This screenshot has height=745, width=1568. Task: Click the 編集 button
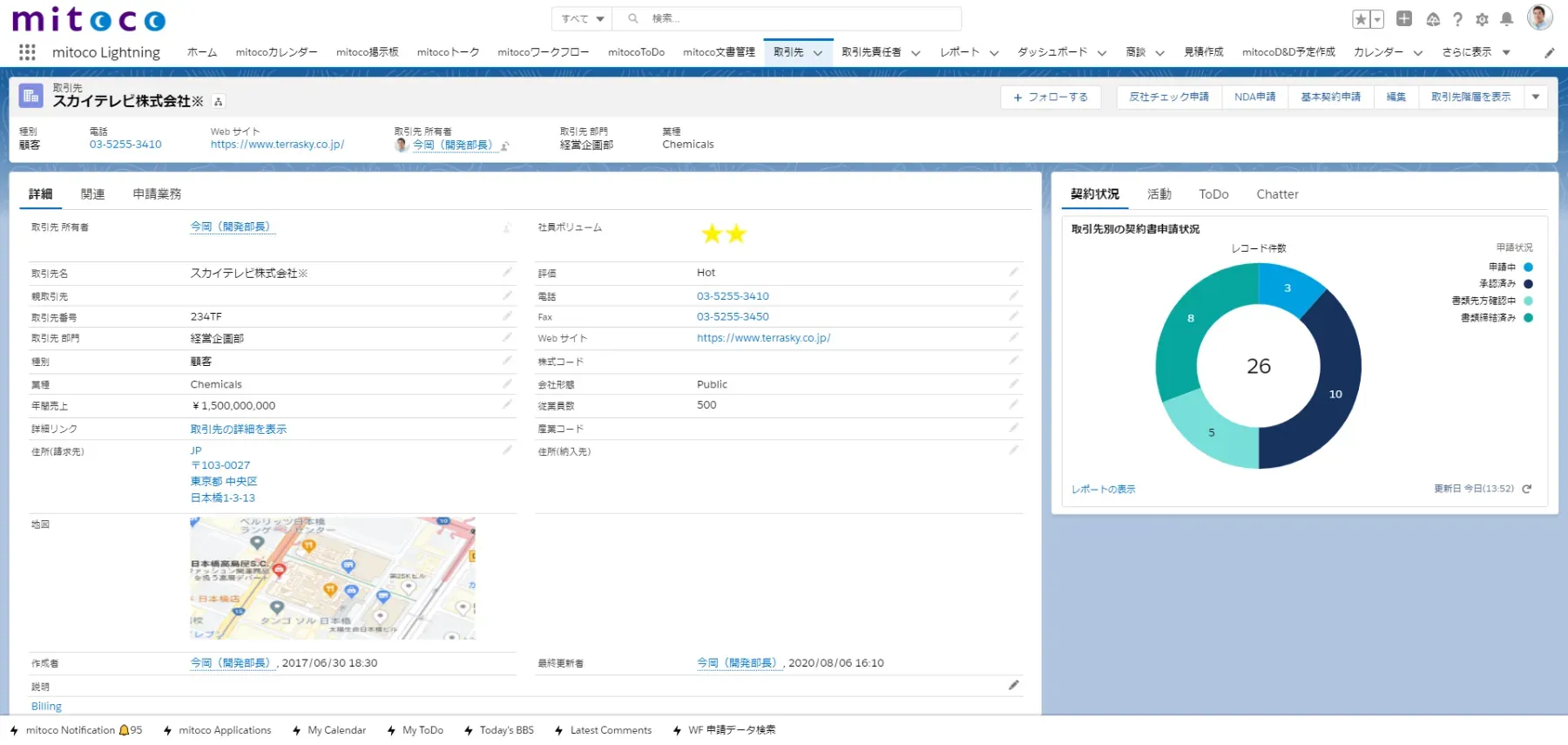click(x=1396, y=97)
